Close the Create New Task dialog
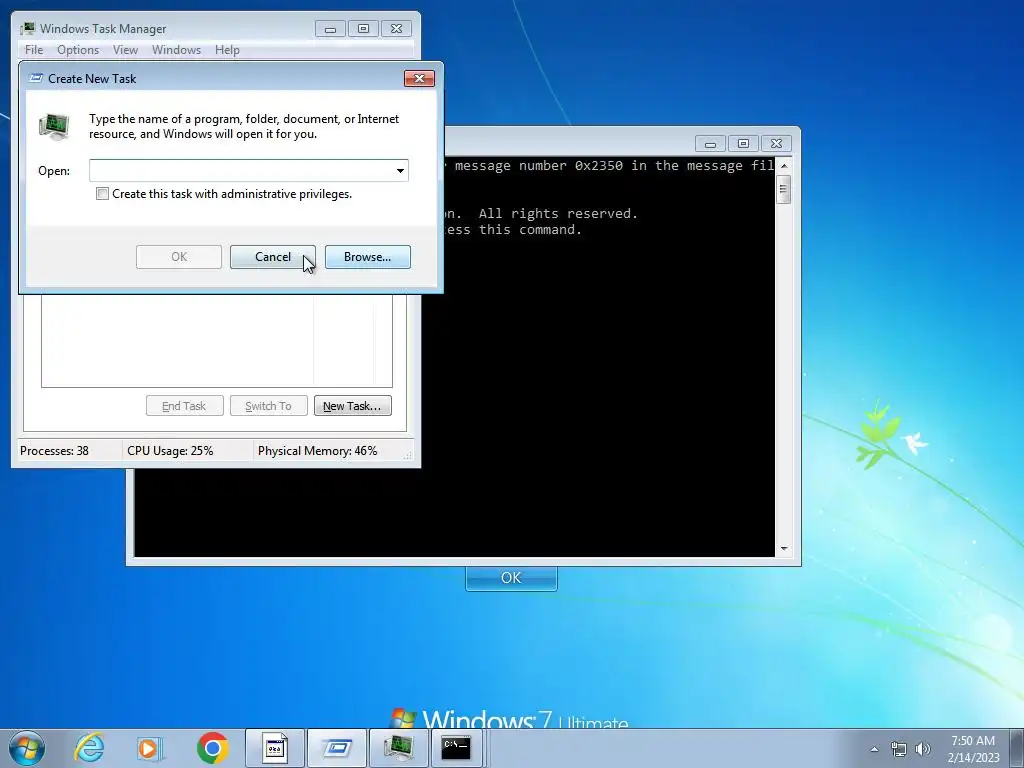The image size is (1024, 768). click(419, 78)
